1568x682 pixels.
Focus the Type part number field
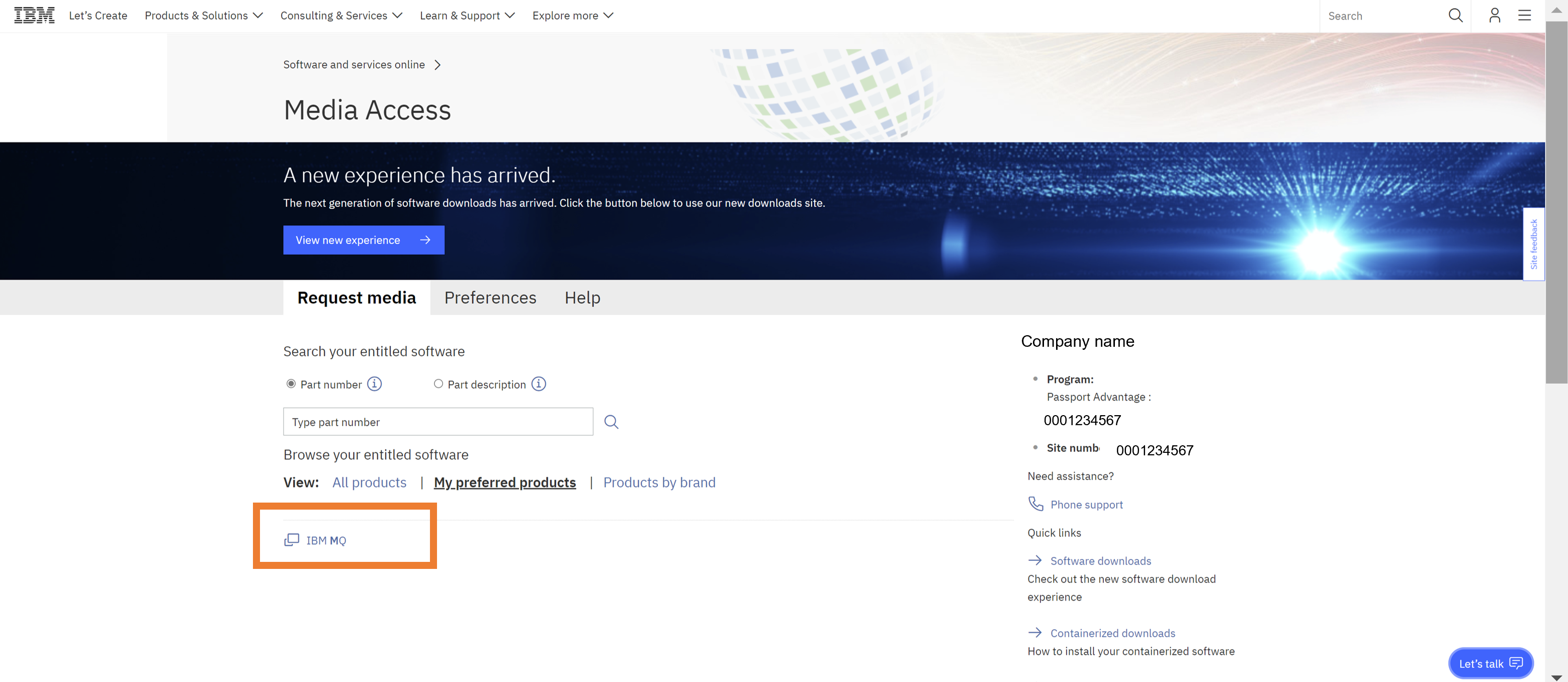click(x=438, y=422)
